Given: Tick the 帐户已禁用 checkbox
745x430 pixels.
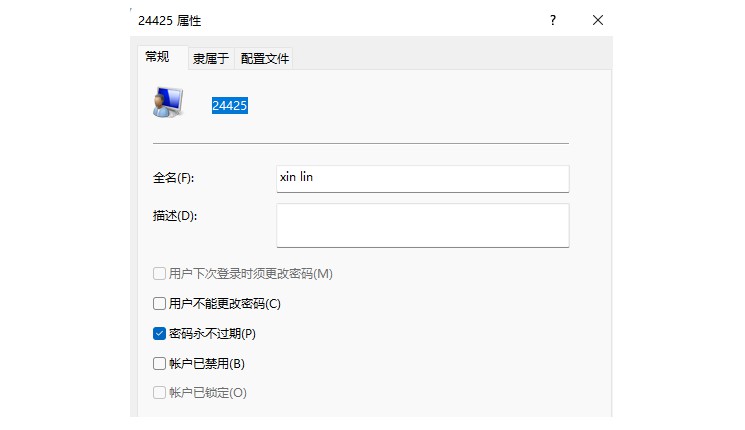Looking at the screenshot, I should click(x=159, y=363).
